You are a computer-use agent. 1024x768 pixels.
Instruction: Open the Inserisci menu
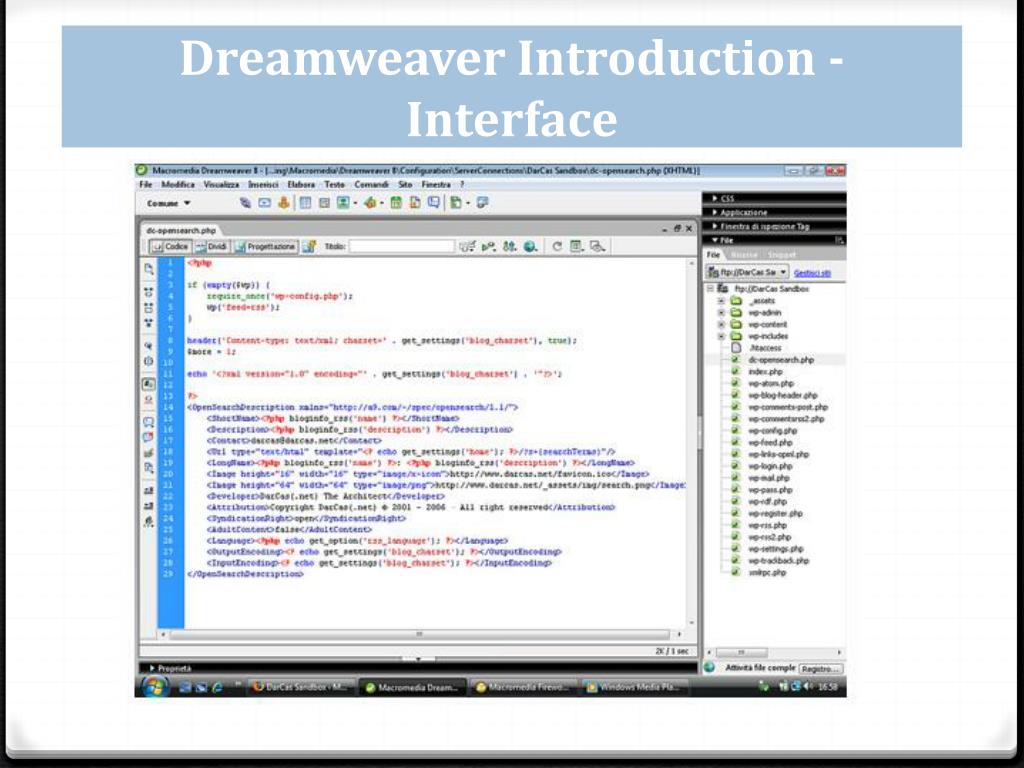[x=263, y=185]
